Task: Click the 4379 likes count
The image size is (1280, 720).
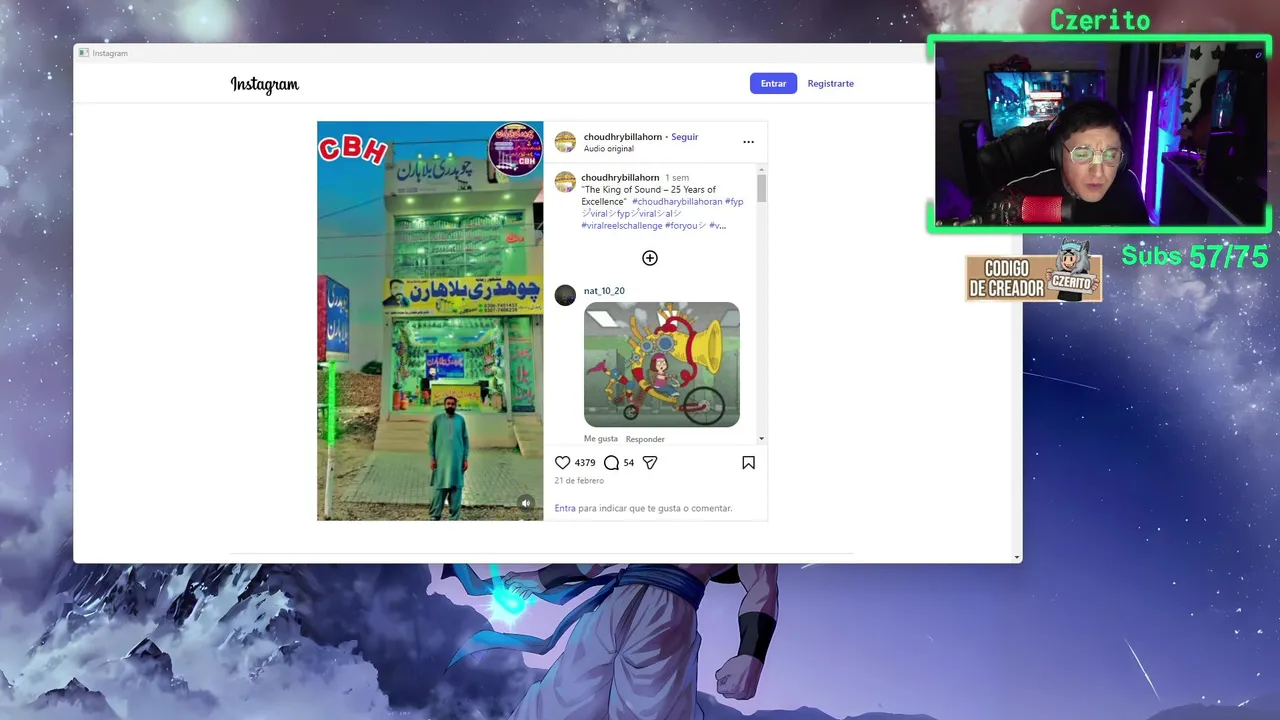Action: (x=585, y=463)
